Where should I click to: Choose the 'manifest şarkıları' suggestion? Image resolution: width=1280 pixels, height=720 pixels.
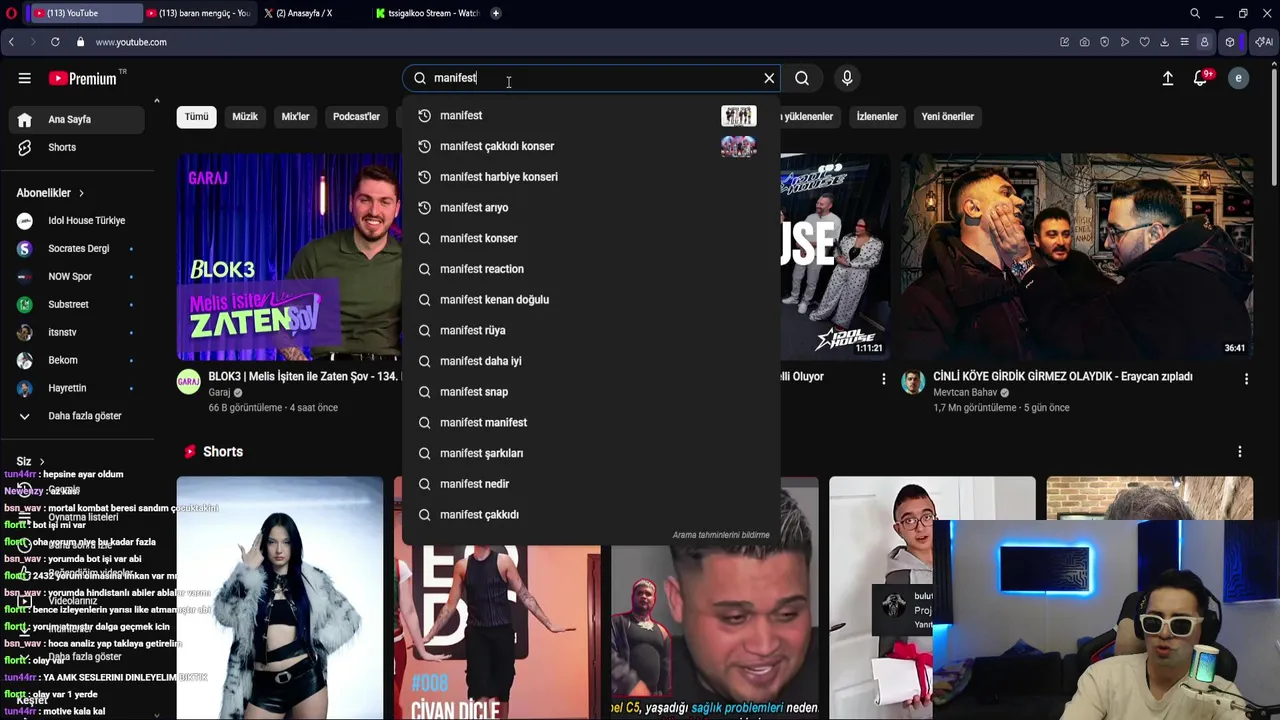tap(591, 453)
